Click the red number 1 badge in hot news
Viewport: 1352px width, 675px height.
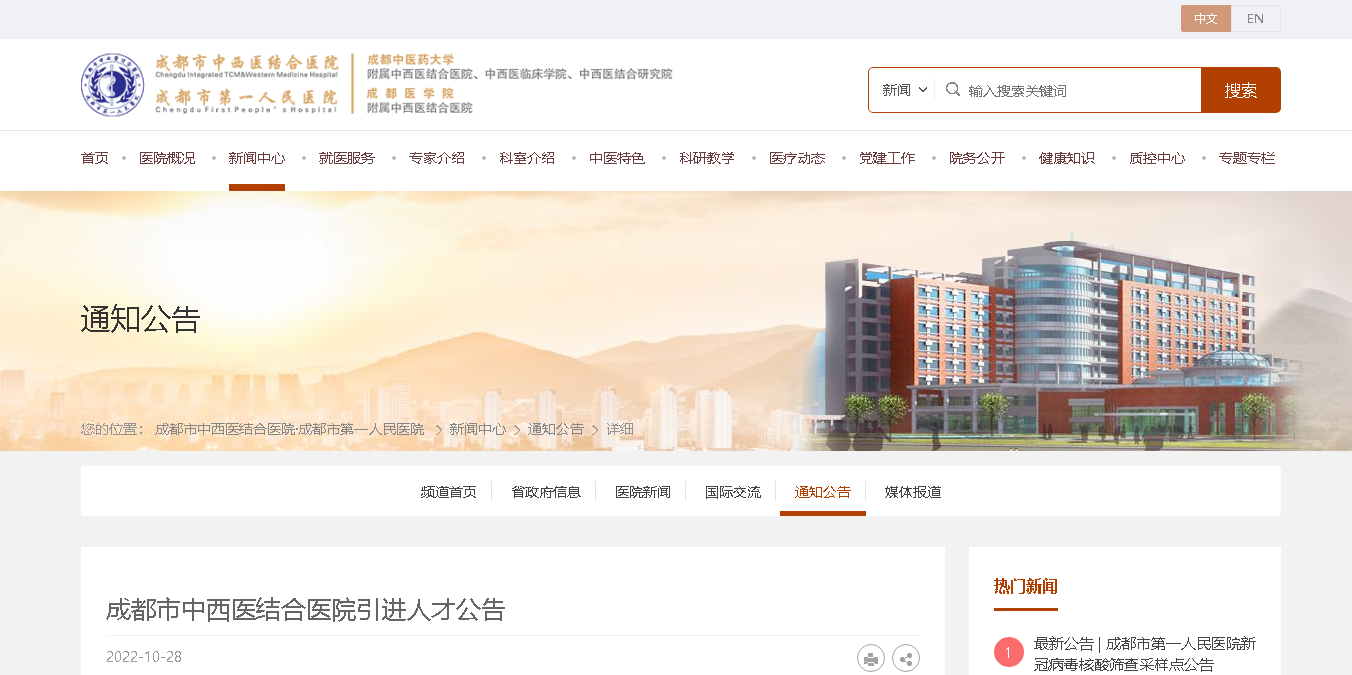(1009, 653)
